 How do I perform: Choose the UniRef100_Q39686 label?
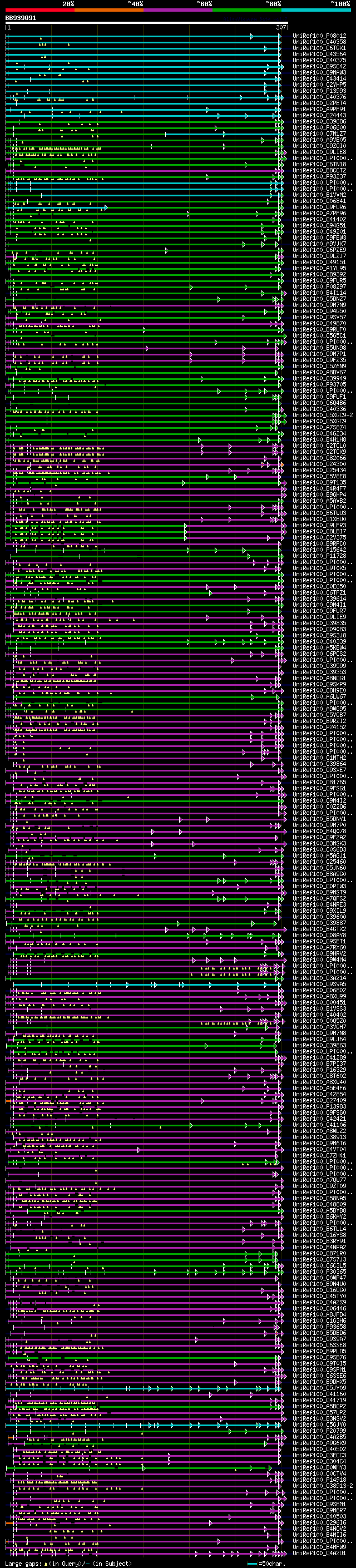point(319,122)
